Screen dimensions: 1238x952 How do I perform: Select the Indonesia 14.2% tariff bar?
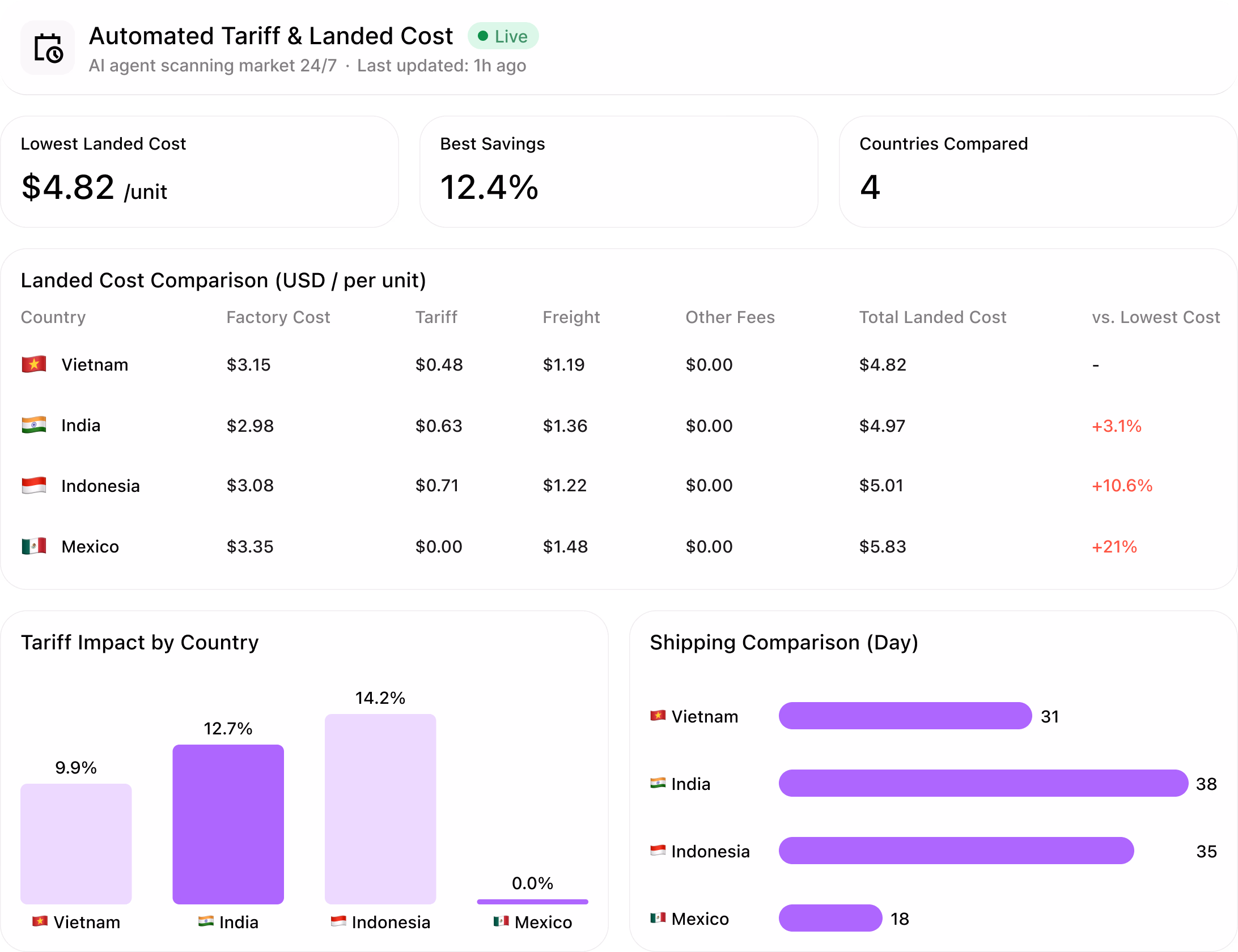380,809
